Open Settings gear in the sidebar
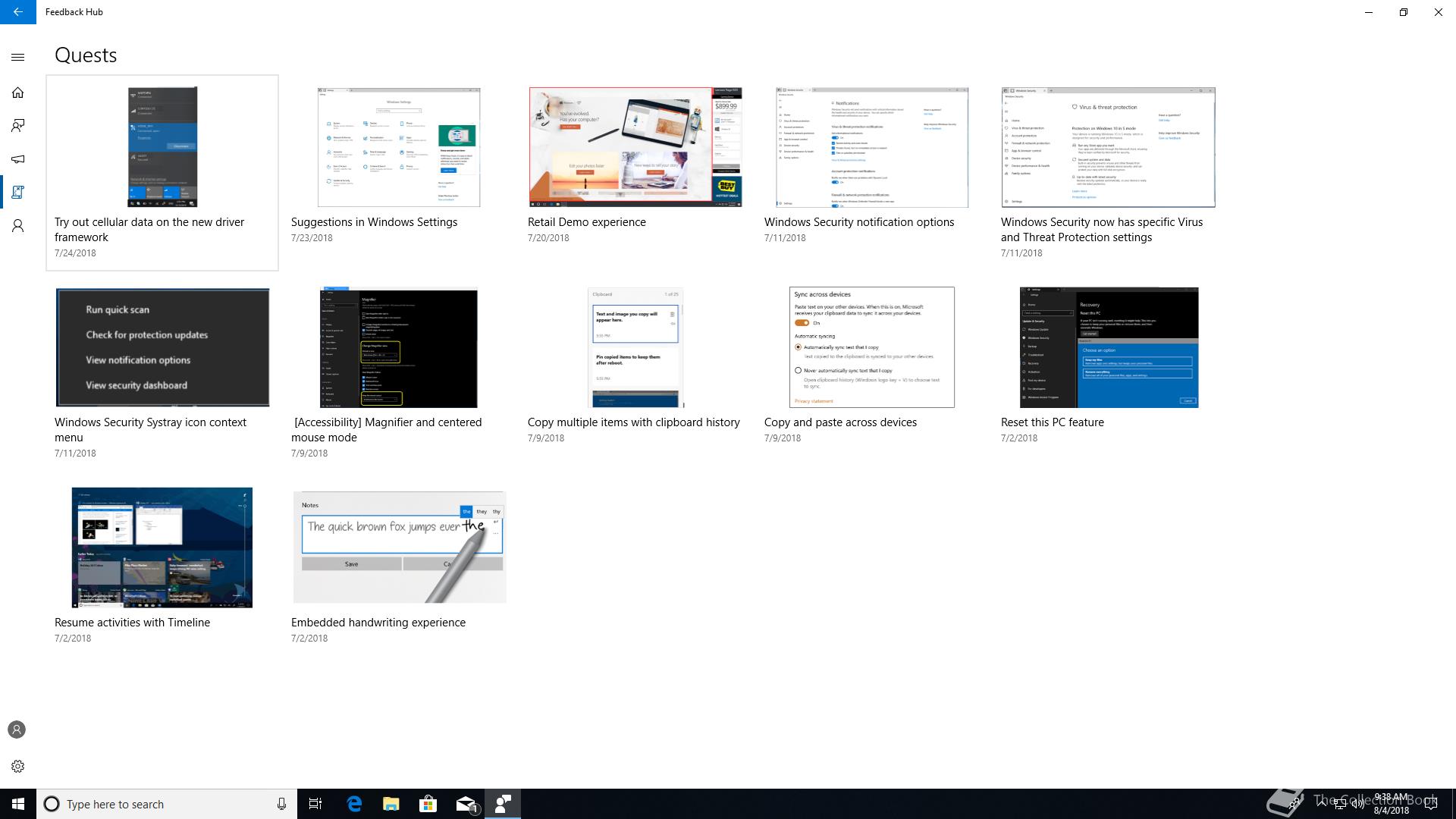 click(x=18, y=766)
